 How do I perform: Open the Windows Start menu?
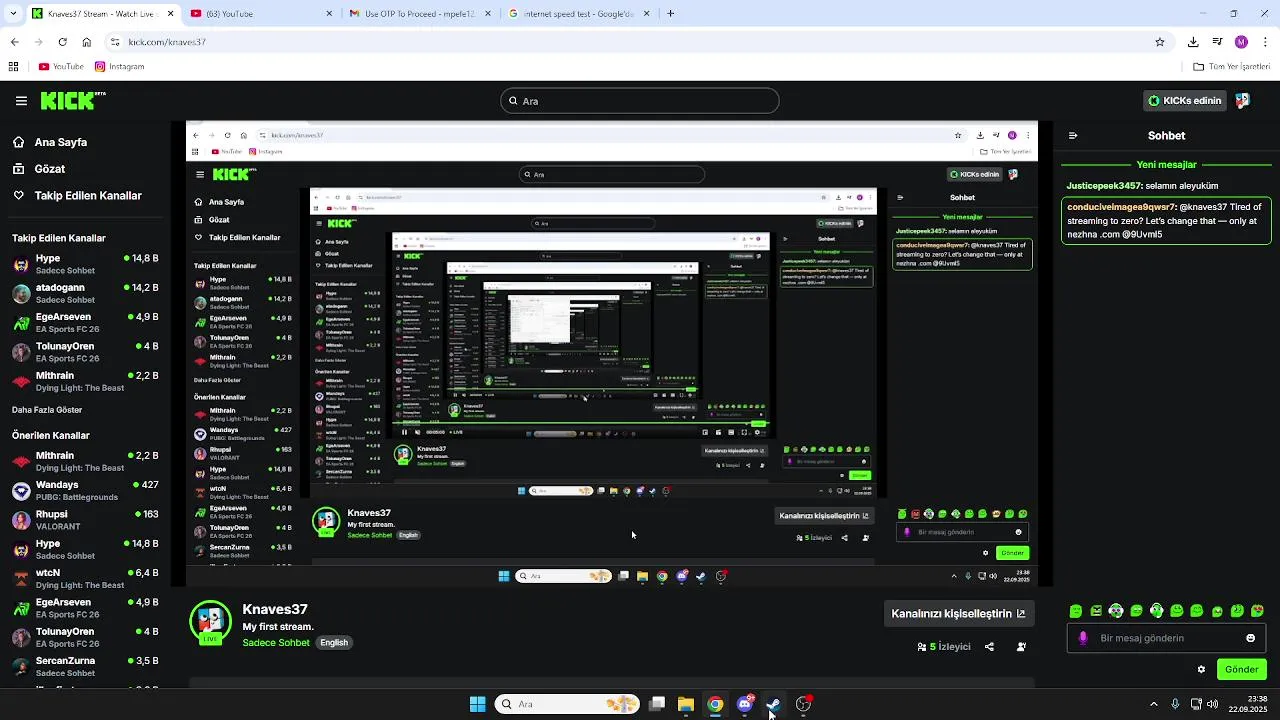coord(477,704)
